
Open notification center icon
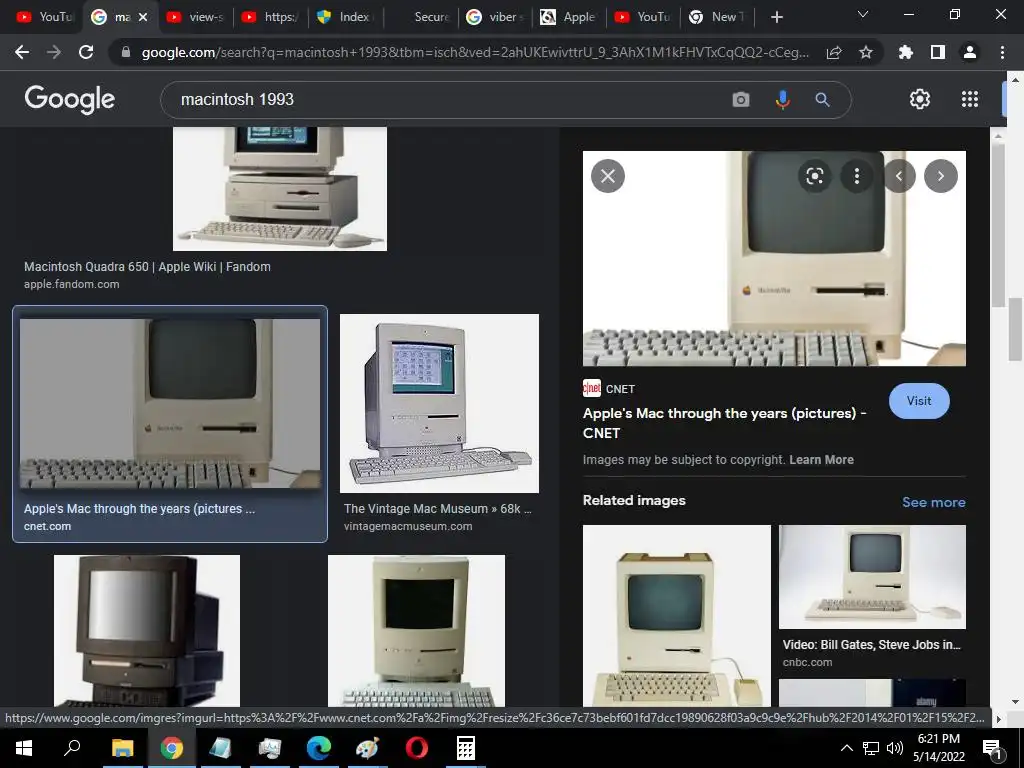click(x=992, y=749)
